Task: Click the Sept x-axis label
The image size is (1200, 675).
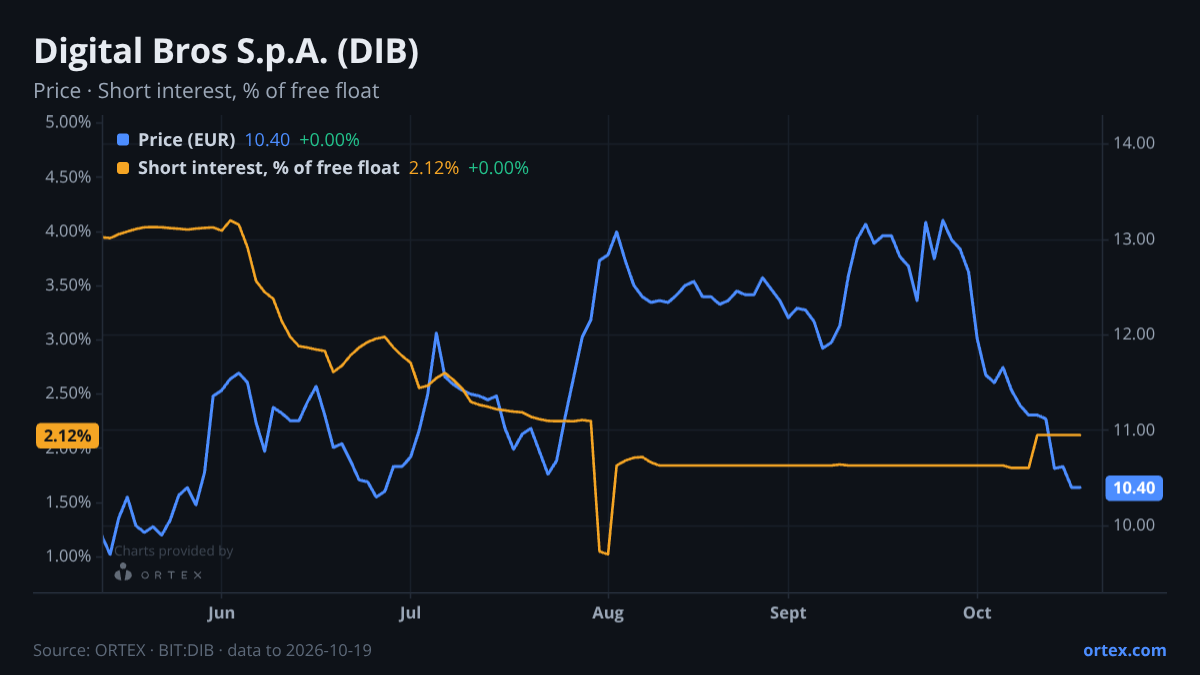Action: [789, 613]
